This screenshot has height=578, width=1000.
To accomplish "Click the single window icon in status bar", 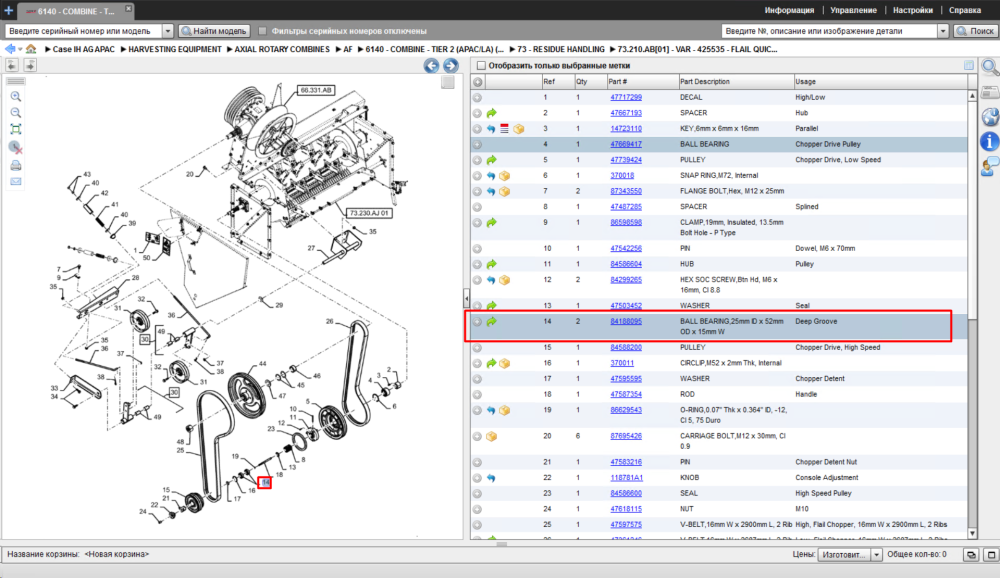I will click(991, 554).
